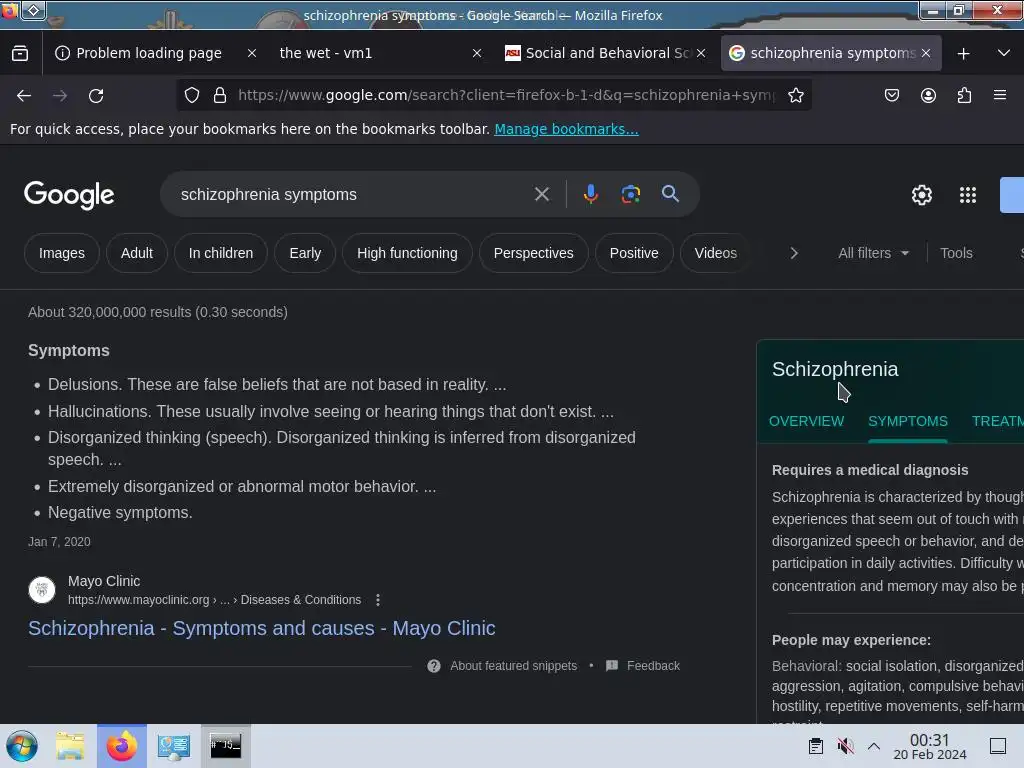Open the Google apps grid
The height and width of the screenshot is (768, 1024).
pyautogui.click(x=968, y=195)
